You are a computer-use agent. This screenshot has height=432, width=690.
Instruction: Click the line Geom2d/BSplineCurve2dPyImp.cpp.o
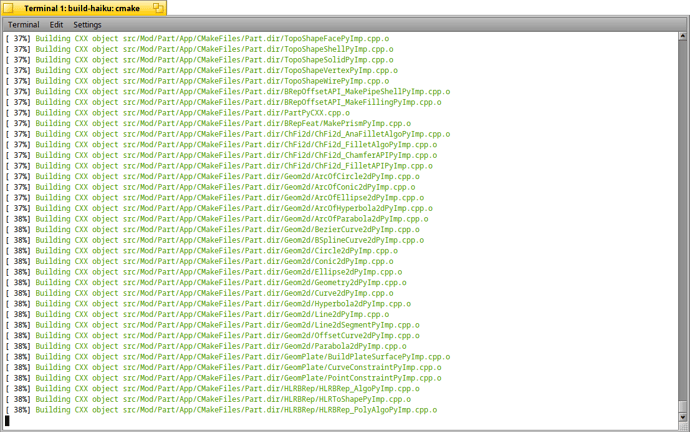215,240
